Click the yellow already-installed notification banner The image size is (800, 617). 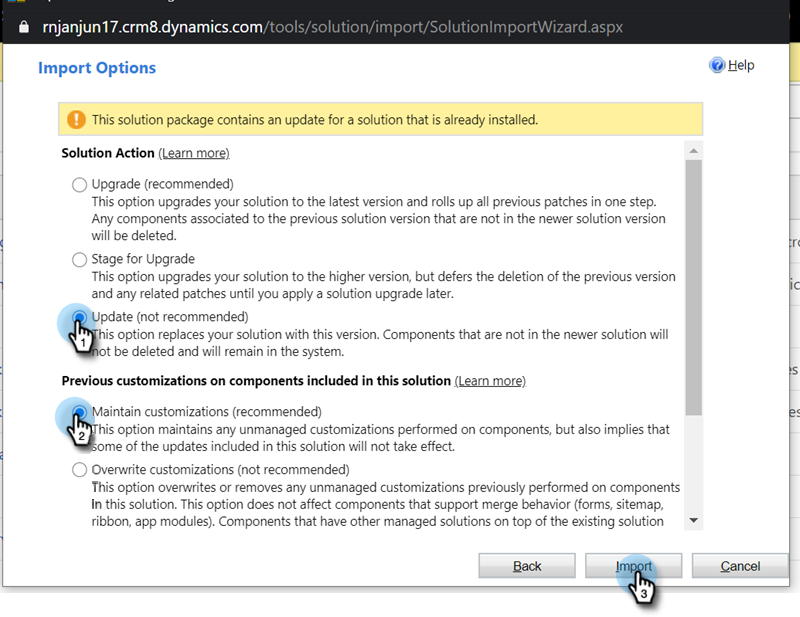(x=381, y=119)
